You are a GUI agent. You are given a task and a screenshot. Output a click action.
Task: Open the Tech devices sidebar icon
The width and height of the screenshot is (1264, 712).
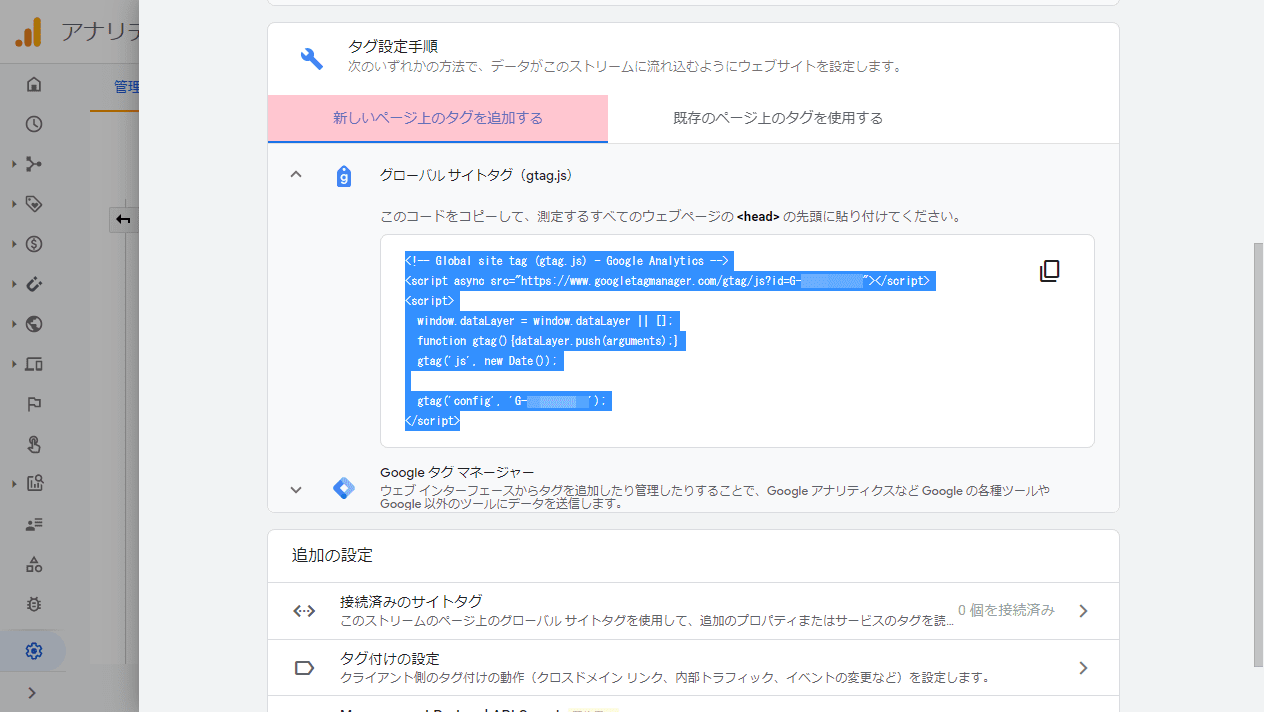tap(34, 364)
